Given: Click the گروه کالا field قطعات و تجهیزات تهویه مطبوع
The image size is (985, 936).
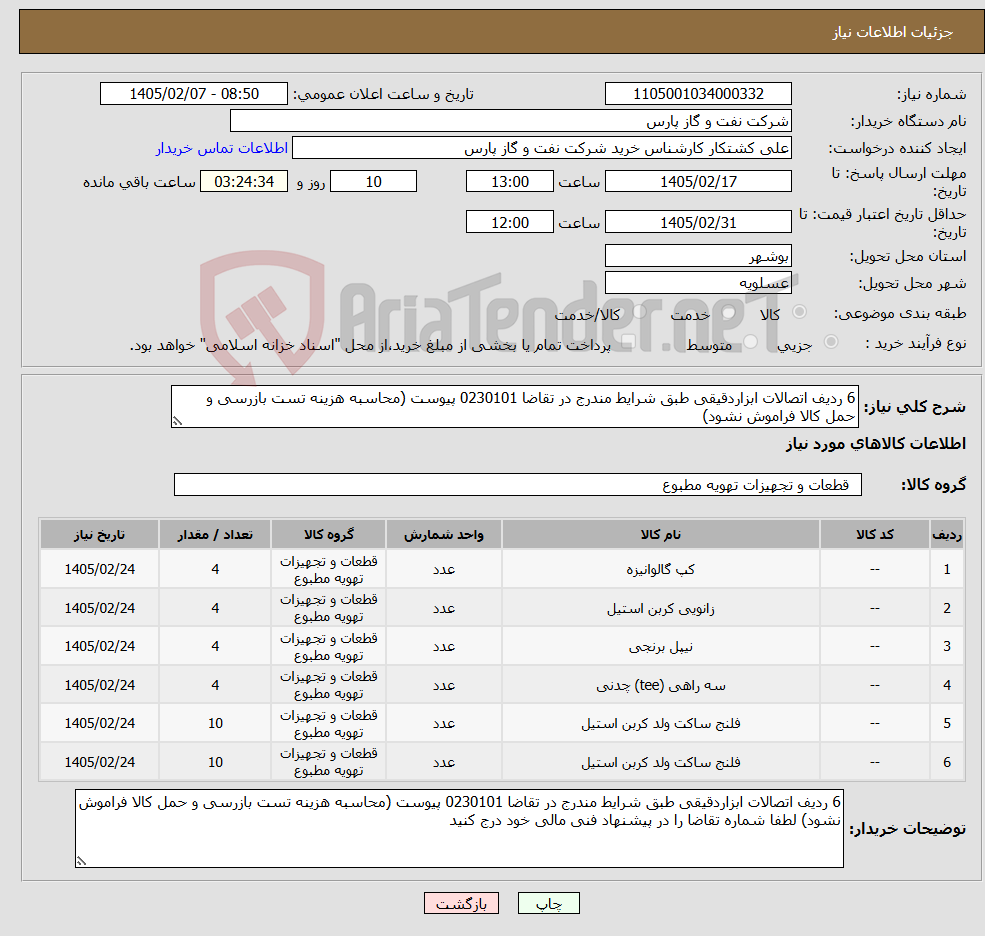Looking at the screenshot, I should coord(518,485).
